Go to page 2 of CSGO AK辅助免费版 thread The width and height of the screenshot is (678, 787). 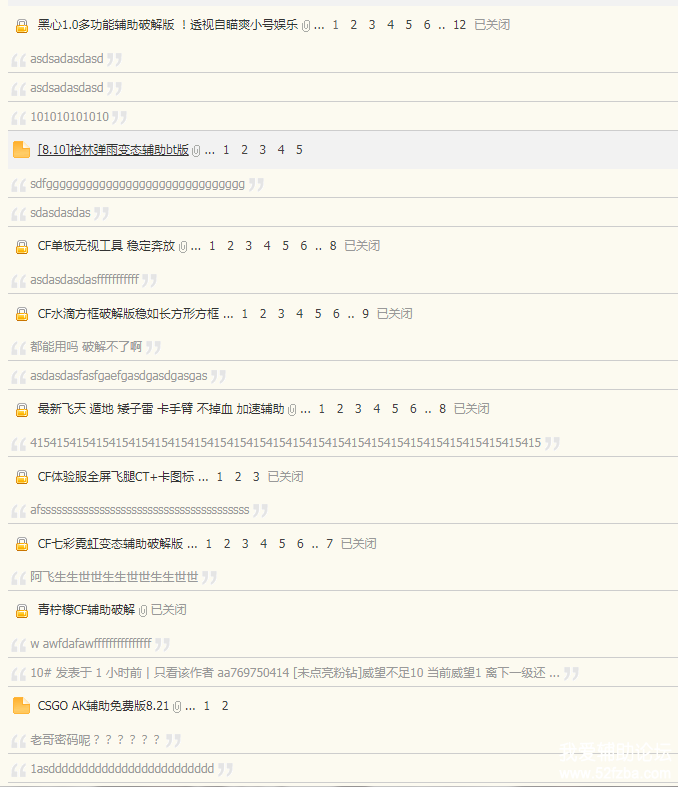225,706
